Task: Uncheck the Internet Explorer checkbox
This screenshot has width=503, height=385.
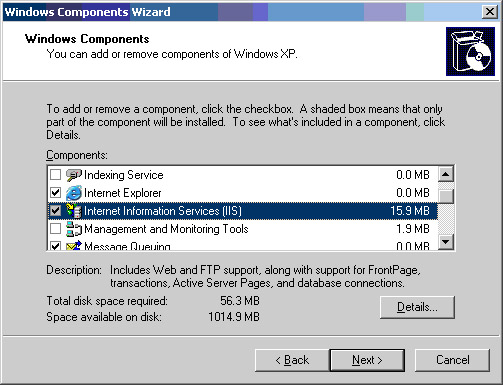Action: pyautogui.click(x=55, y=192)
